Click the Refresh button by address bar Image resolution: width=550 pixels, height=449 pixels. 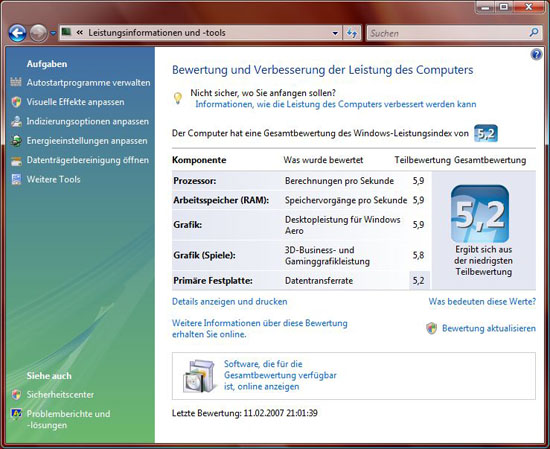pyautogui.click(x=352, y=33)
